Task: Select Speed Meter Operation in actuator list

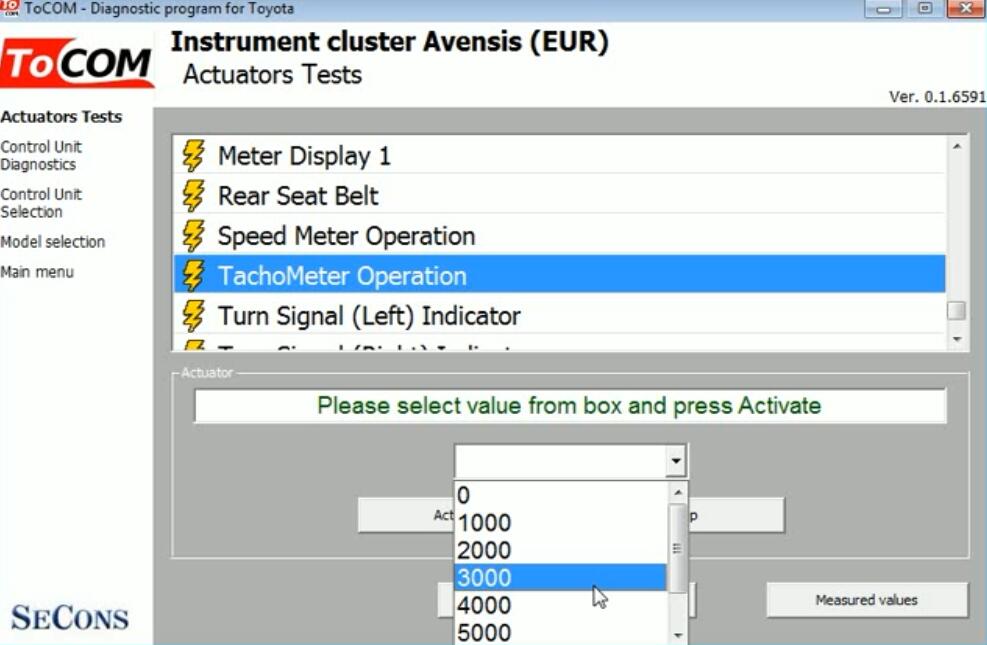Action: coord(346,236)
